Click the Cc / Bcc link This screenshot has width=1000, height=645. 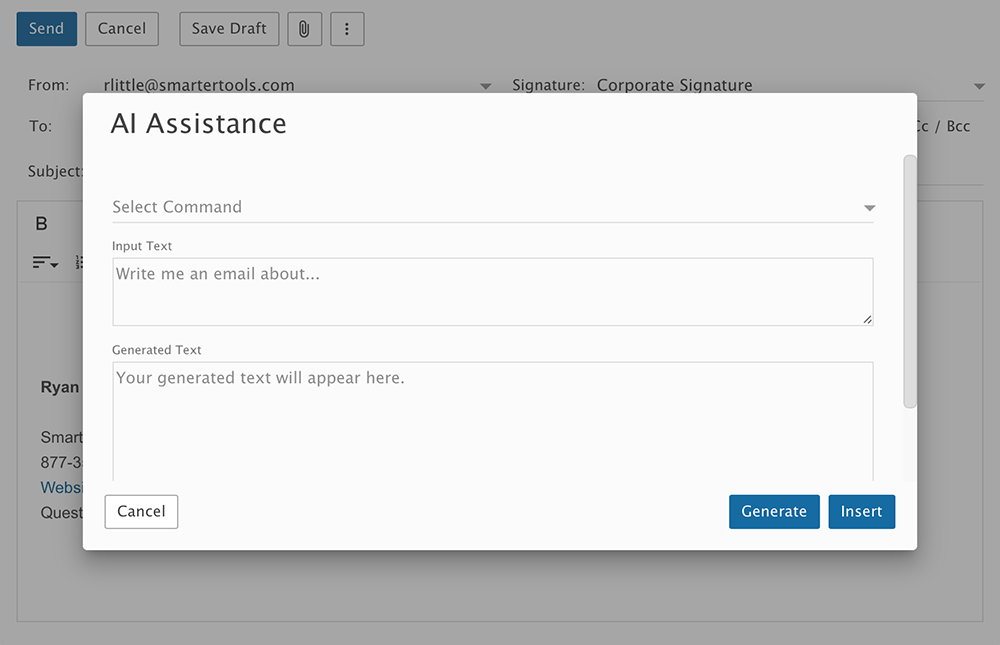(x=944, y=126)
